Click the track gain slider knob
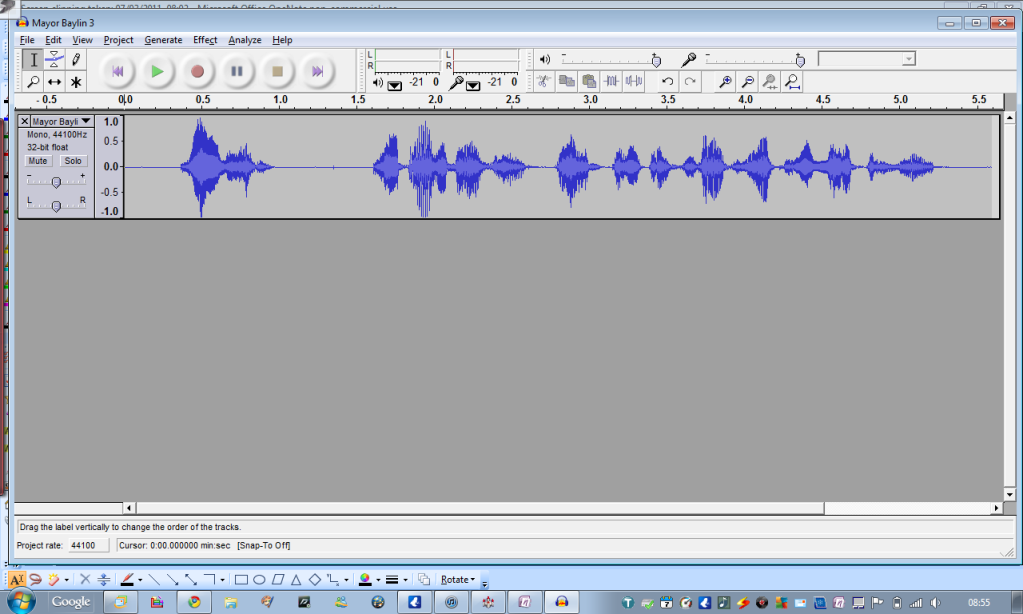 [56, 182]
